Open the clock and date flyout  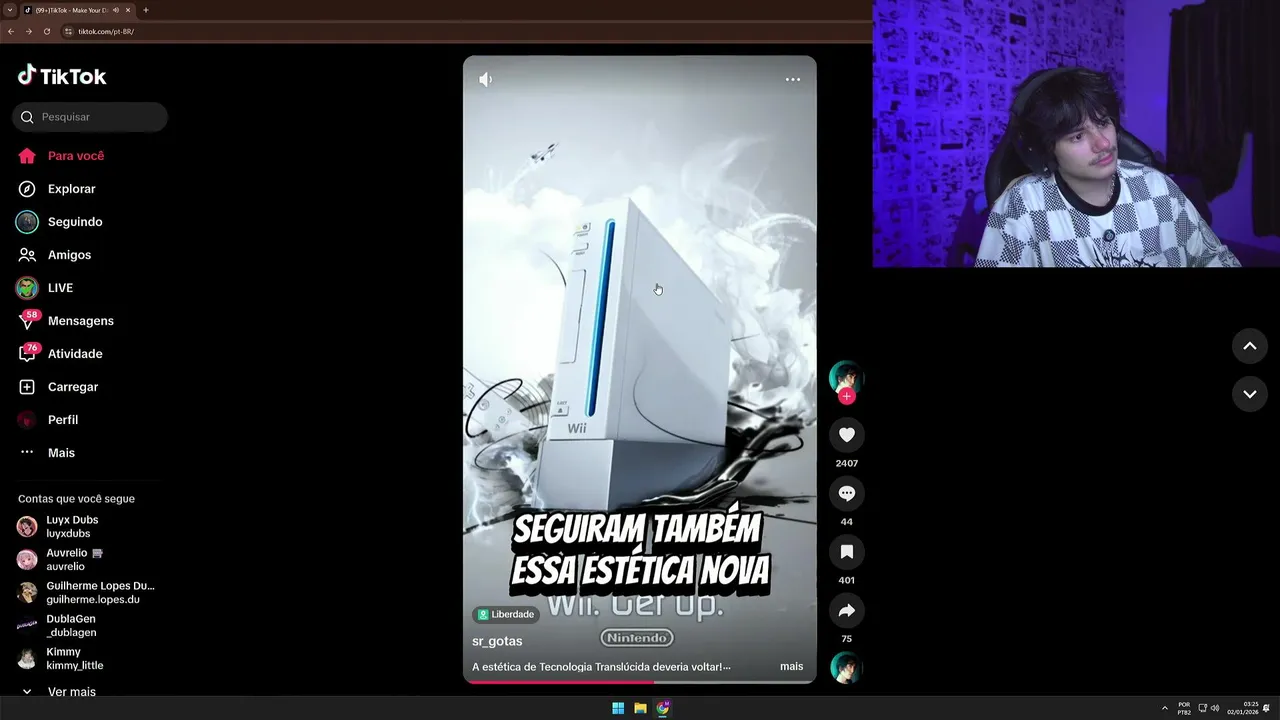(1243, 708)
